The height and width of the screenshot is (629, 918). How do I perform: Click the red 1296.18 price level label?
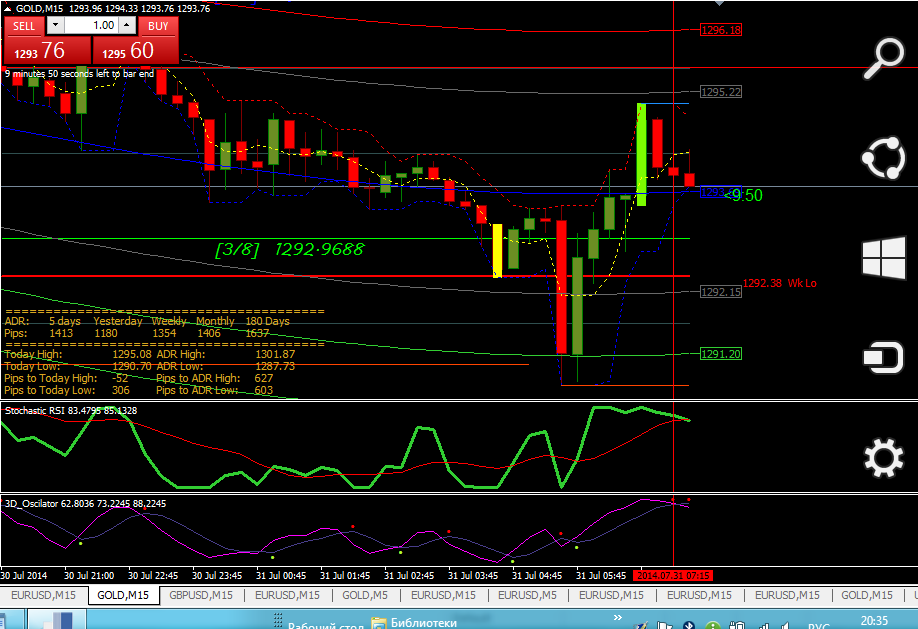tap(721, 30)
